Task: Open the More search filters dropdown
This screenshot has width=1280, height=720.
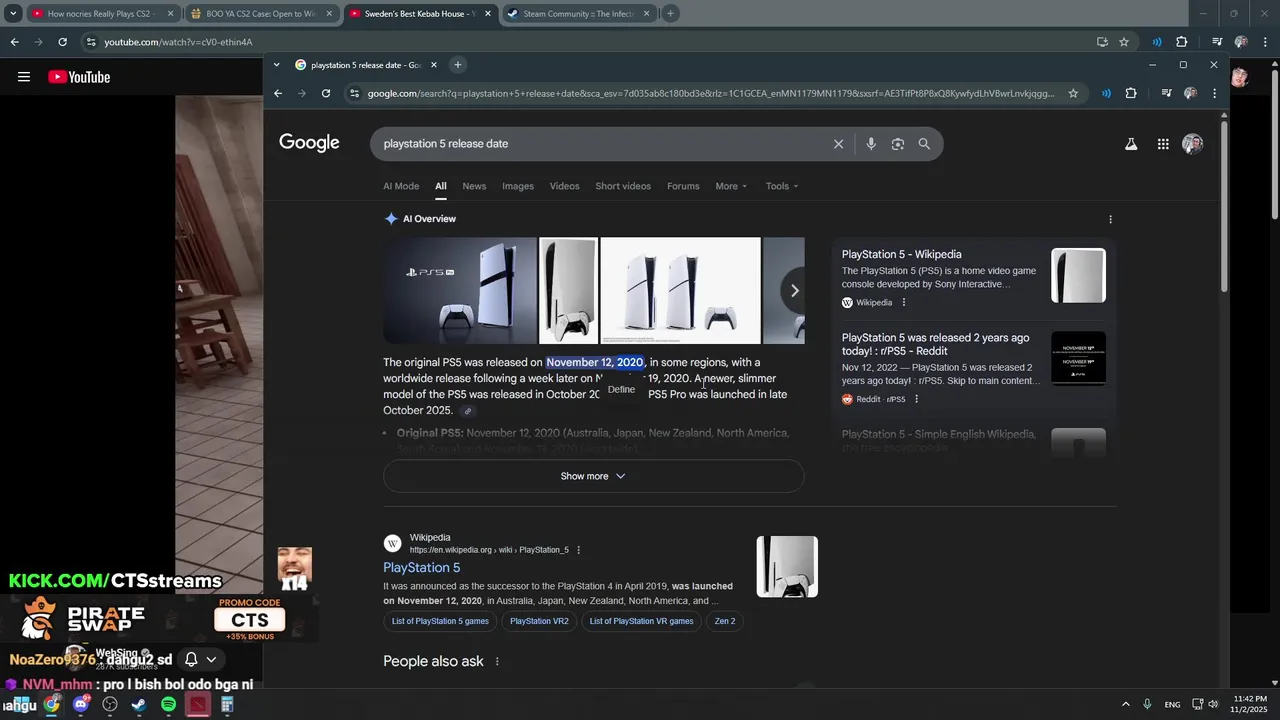Action: click(x=731, y=186)
